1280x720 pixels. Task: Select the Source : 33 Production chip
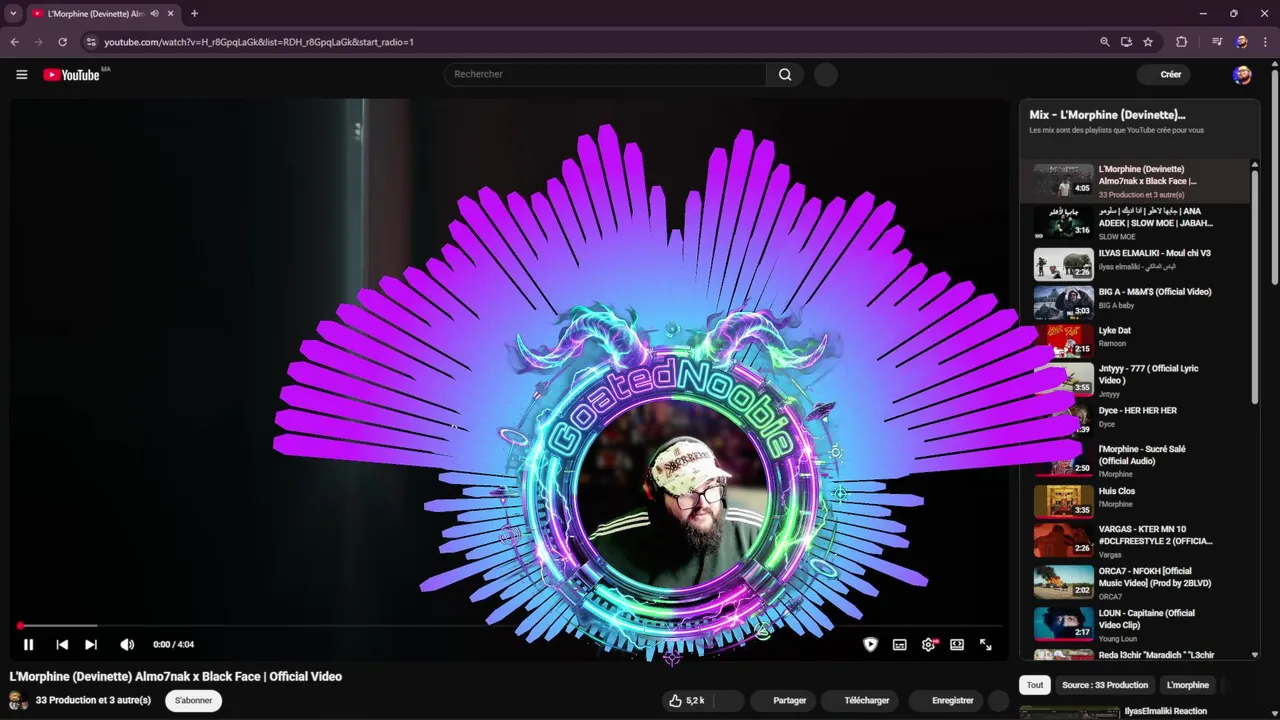1105,685
